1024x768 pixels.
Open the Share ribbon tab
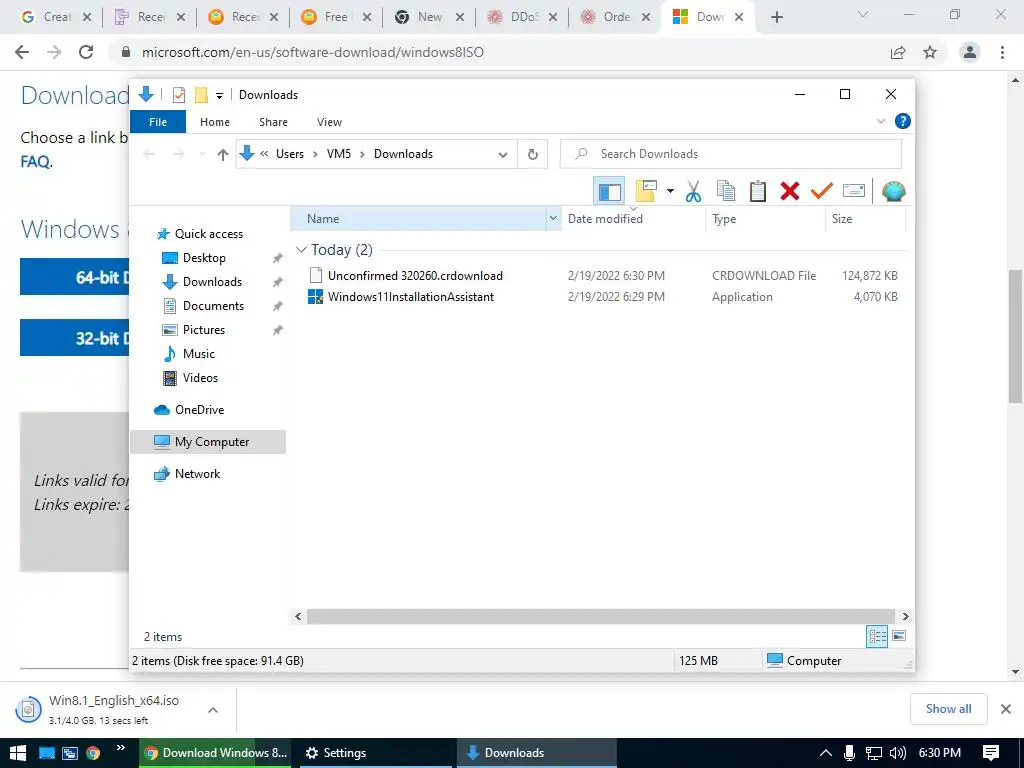273,122
